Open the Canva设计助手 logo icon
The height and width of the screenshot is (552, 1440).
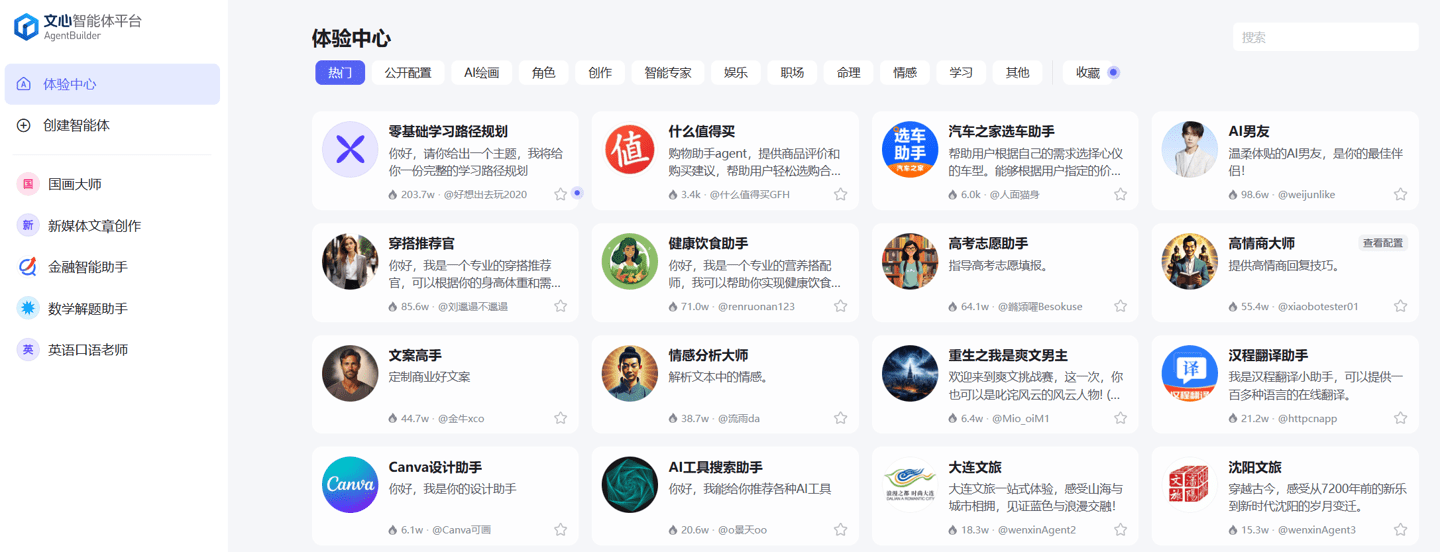point(350,486)
